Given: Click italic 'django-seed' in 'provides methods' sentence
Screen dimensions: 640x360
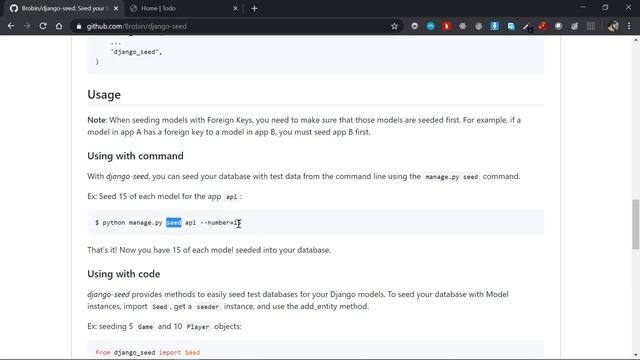Looking at the screenshot, I should [108, 294].
